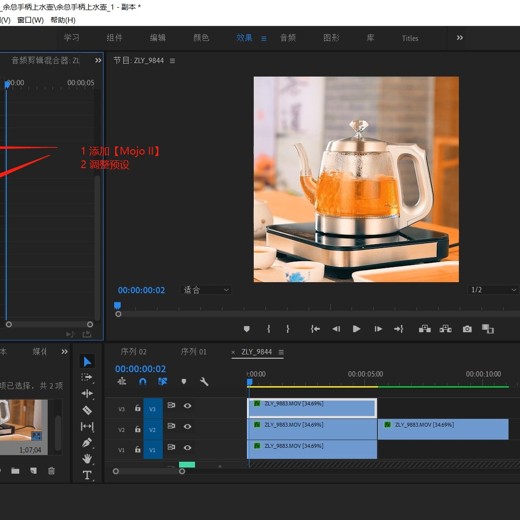The image size is (520, 520).
Task: Open timeline wrench display settings
Action: [x=204, y=381]
